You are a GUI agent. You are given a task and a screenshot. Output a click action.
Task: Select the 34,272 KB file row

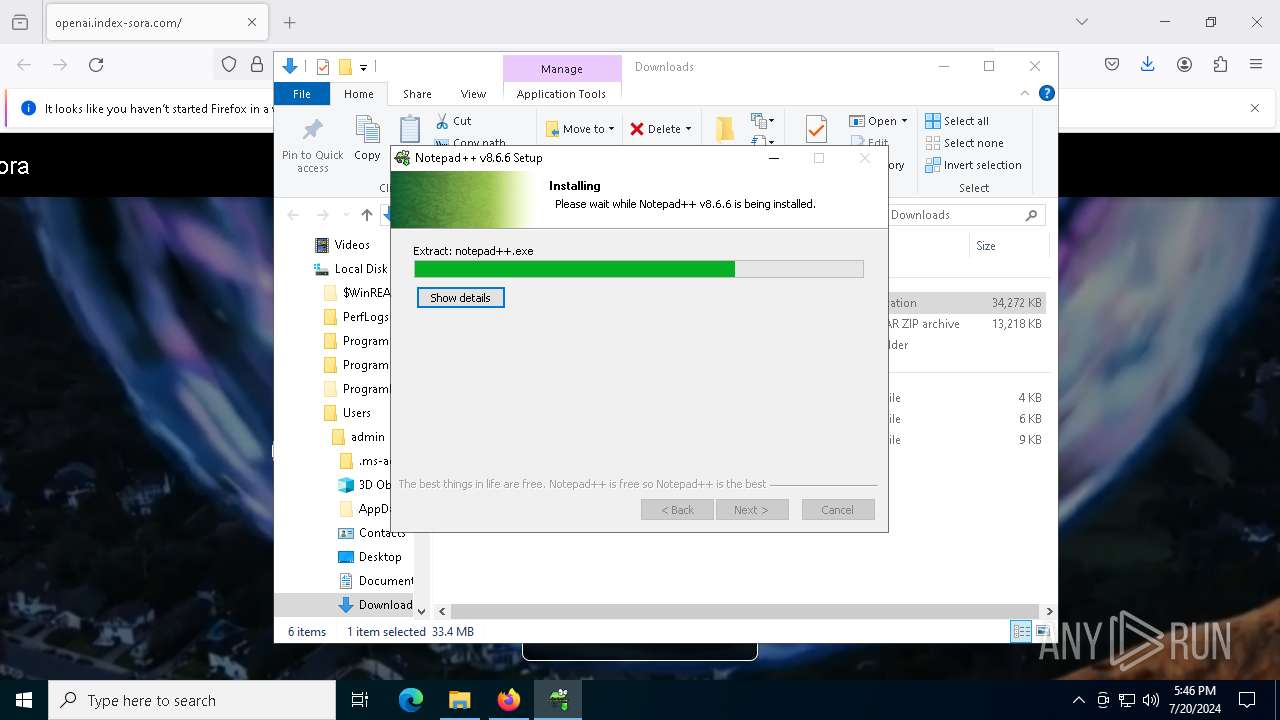[x=967, y=303]
